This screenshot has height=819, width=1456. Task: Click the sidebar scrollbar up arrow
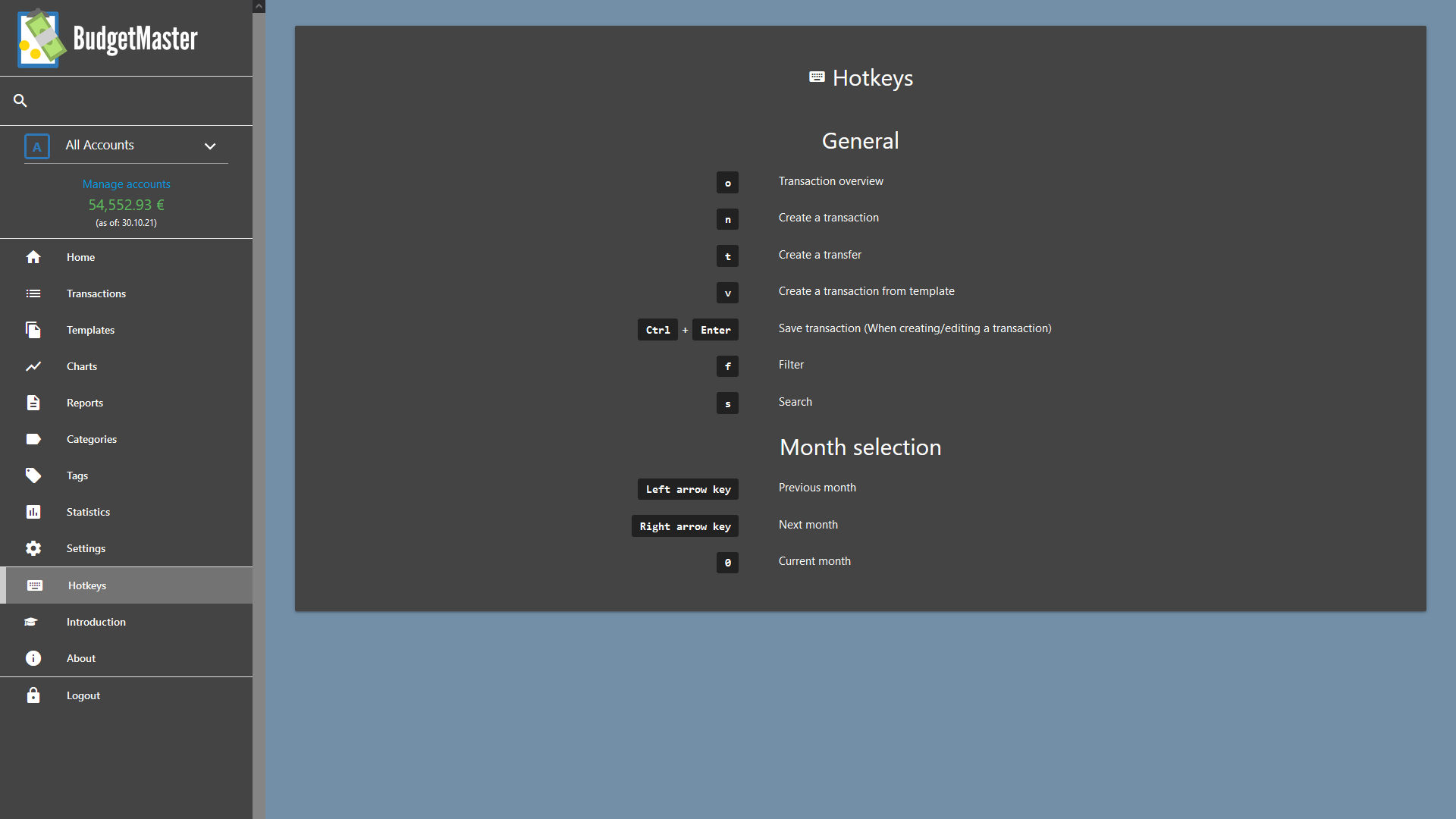pyautogui.click(x=259, y=6)
